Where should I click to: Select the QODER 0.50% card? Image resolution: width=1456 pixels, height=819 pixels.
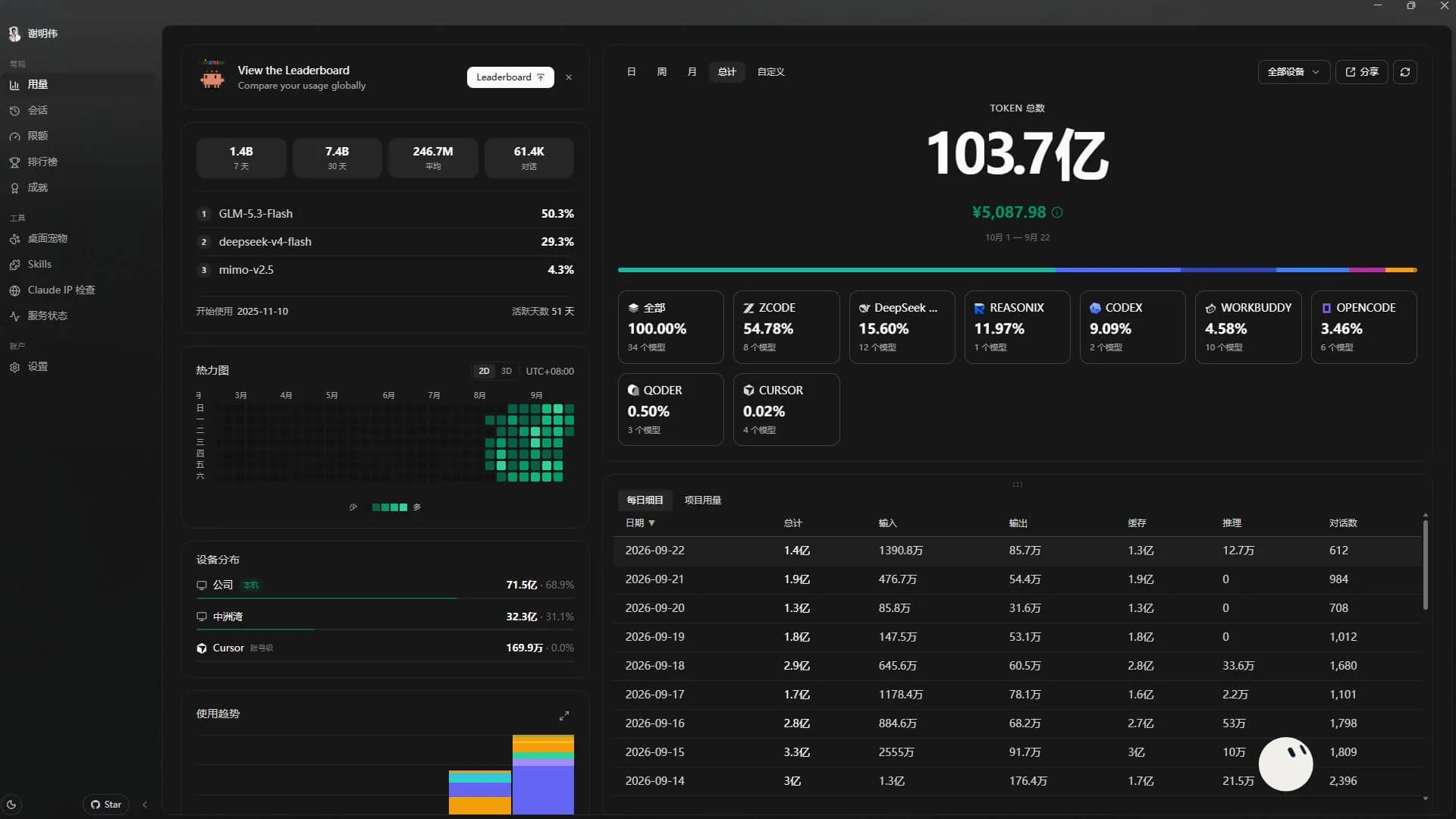(671, 409)
